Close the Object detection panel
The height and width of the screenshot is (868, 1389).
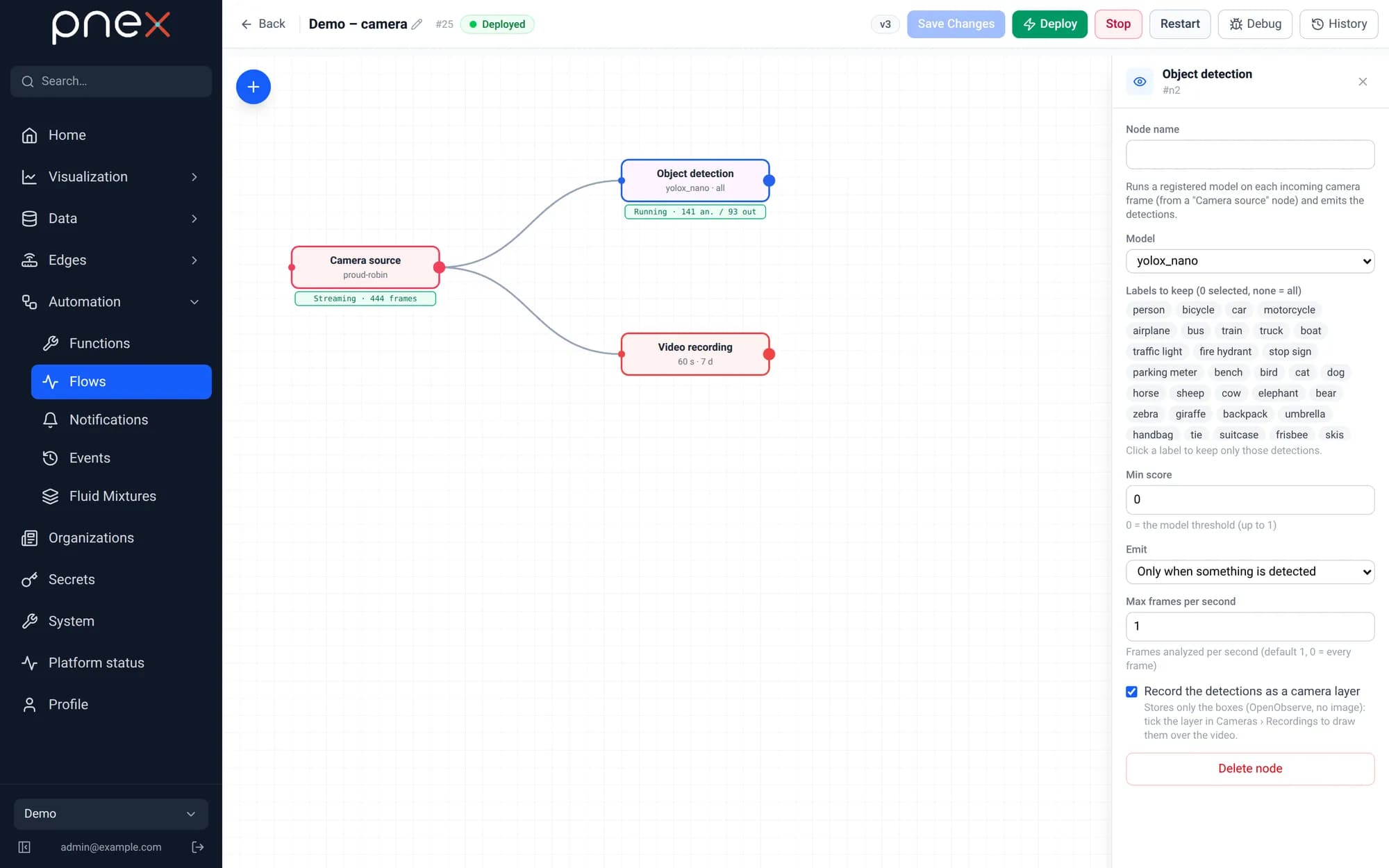click(1363, 82)
